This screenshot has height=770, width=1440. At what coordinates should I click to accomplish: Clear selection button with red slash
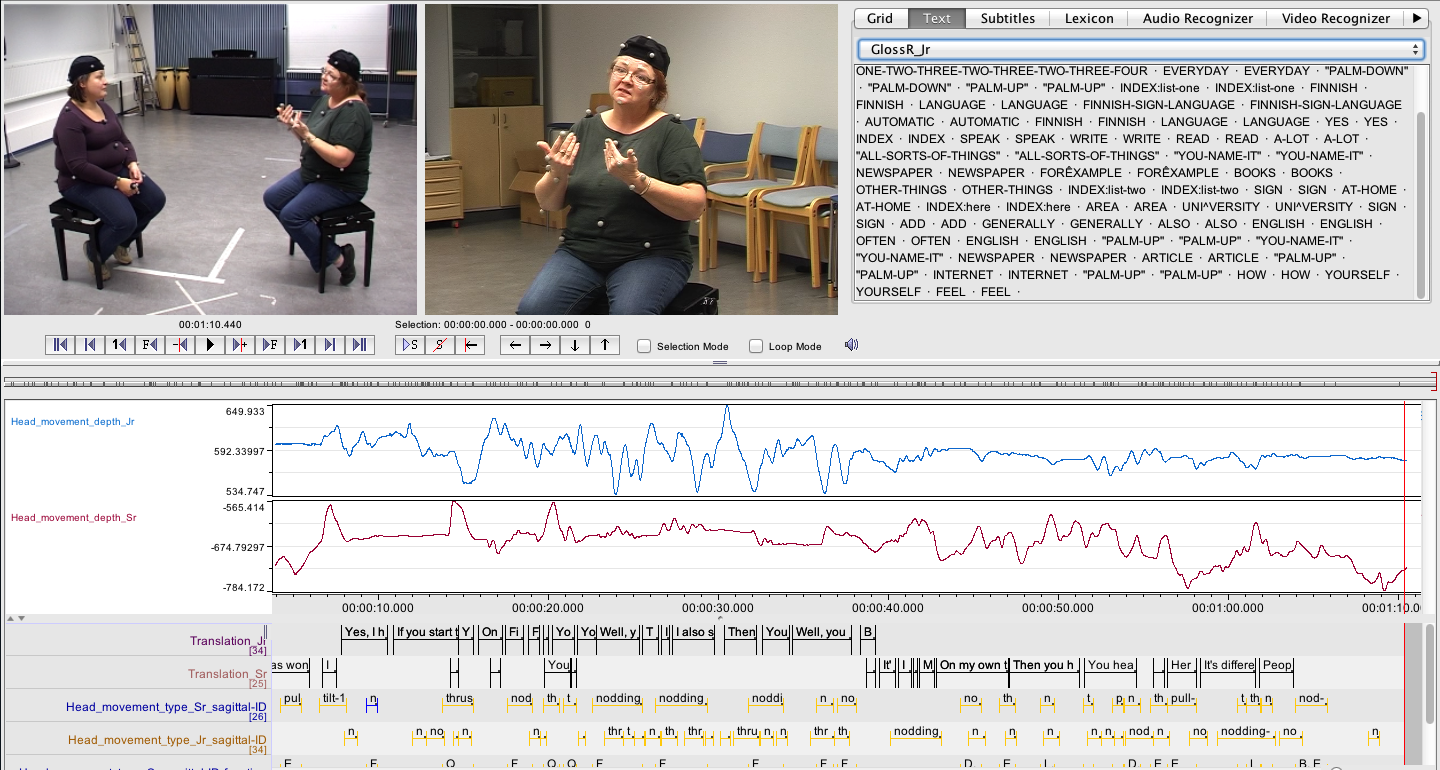click(x=440, y=345)
